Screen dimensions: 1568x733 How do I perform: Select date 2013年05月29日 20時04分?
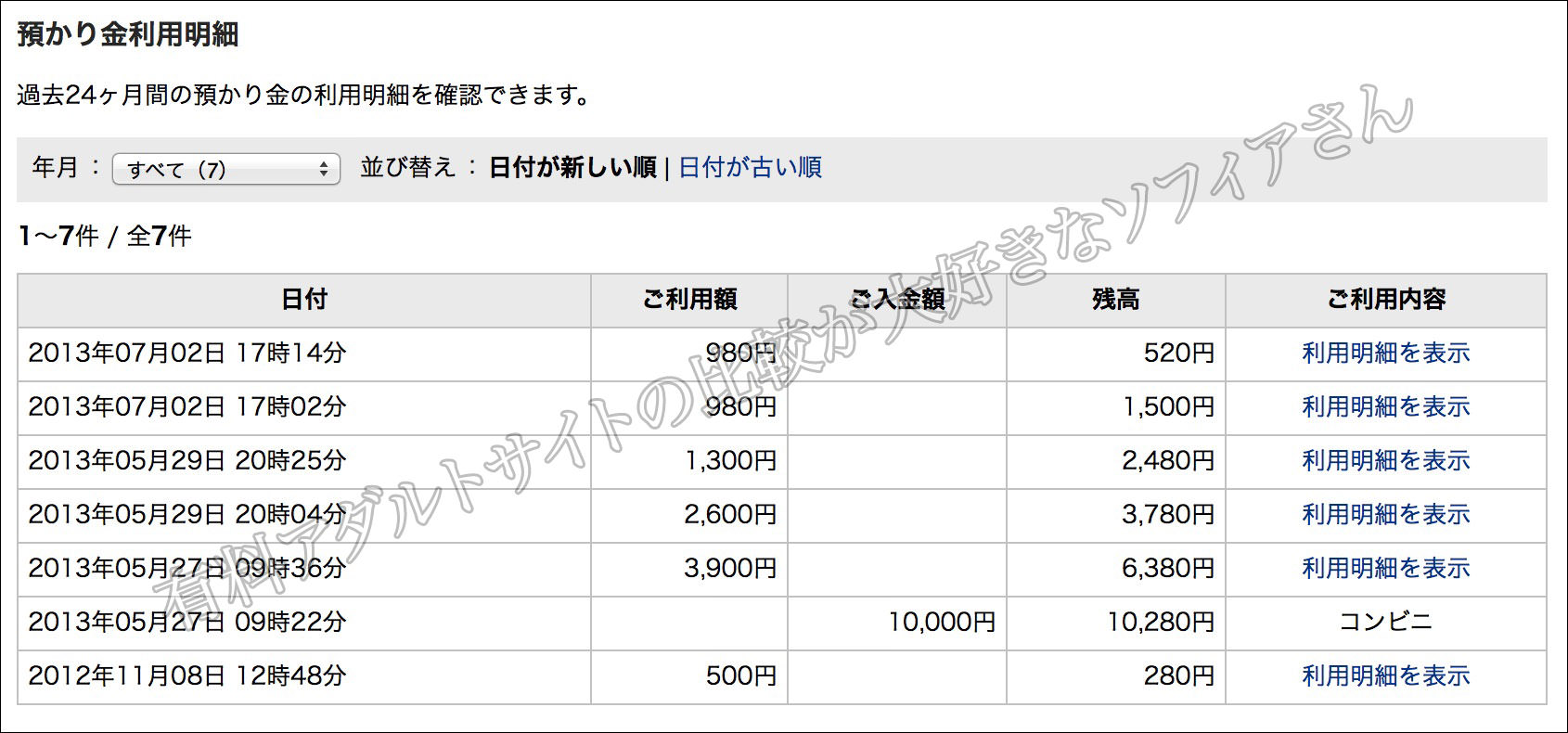tap(186, 514)
